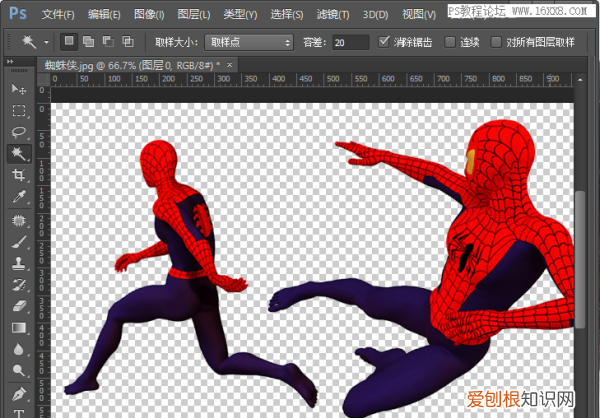Choose the Clone Stamp tool
The width and height of the screenshot is (600, 418).
pyautogui.click(x=18, y=263)
